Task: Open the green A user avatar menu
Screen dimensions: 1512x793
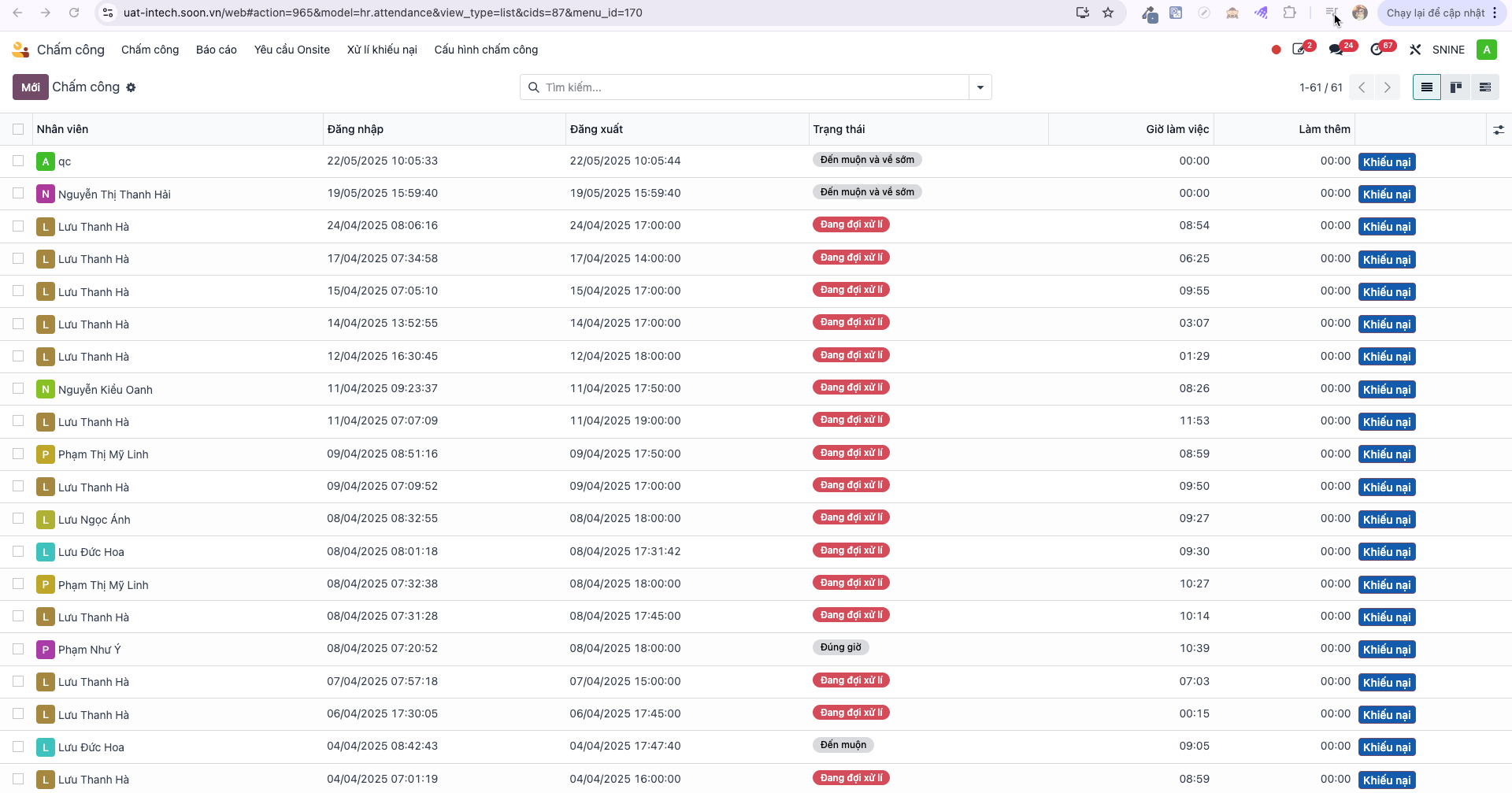Action: 1486,50
